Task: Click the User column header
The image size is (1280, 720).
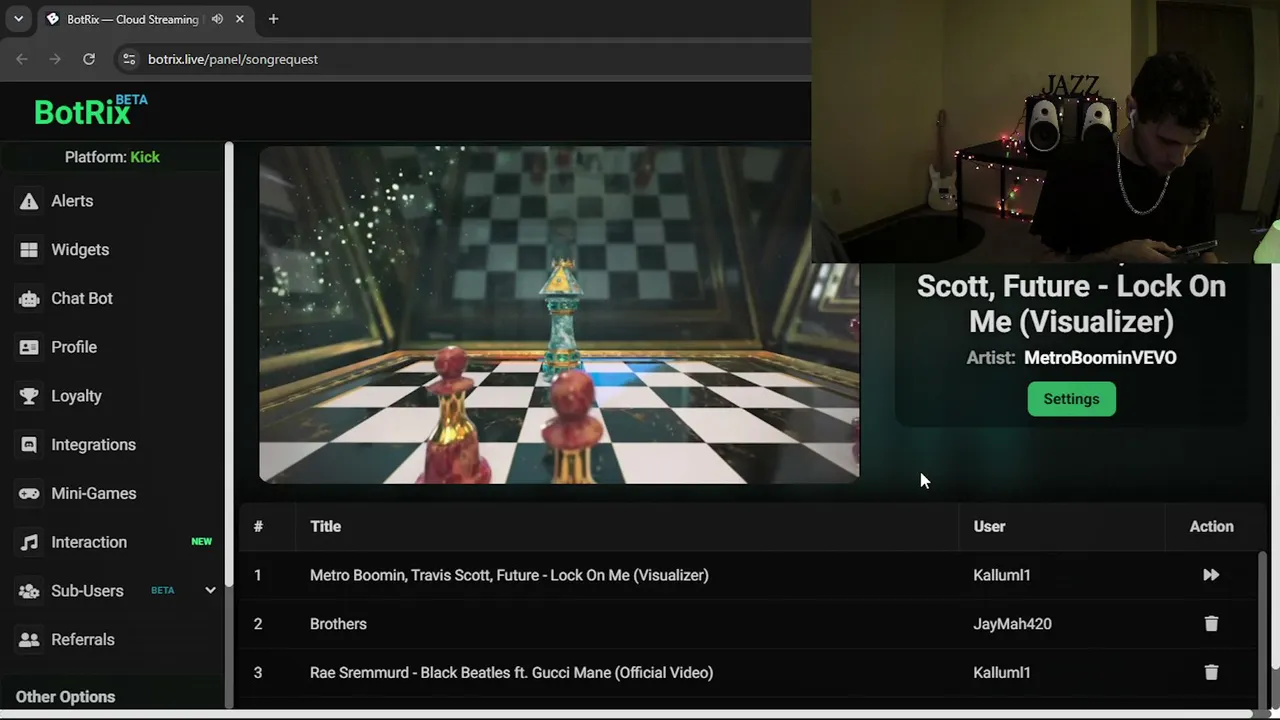Action: 989,527
